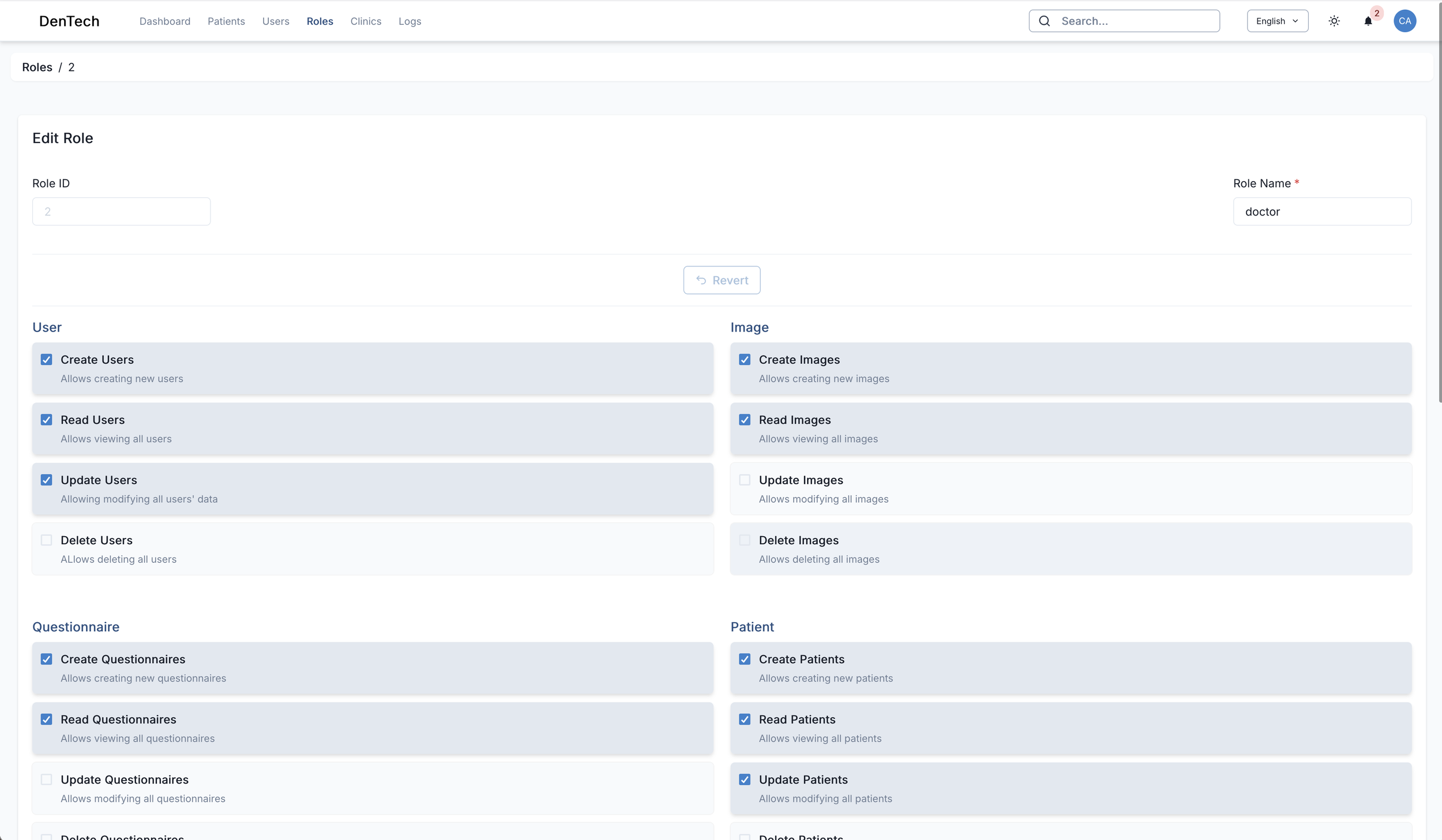Image resolution: width=1442 pixels, height=840 pixels.
Task: Toggle the light/dark theme sun icon
Action: point(1334,21)
